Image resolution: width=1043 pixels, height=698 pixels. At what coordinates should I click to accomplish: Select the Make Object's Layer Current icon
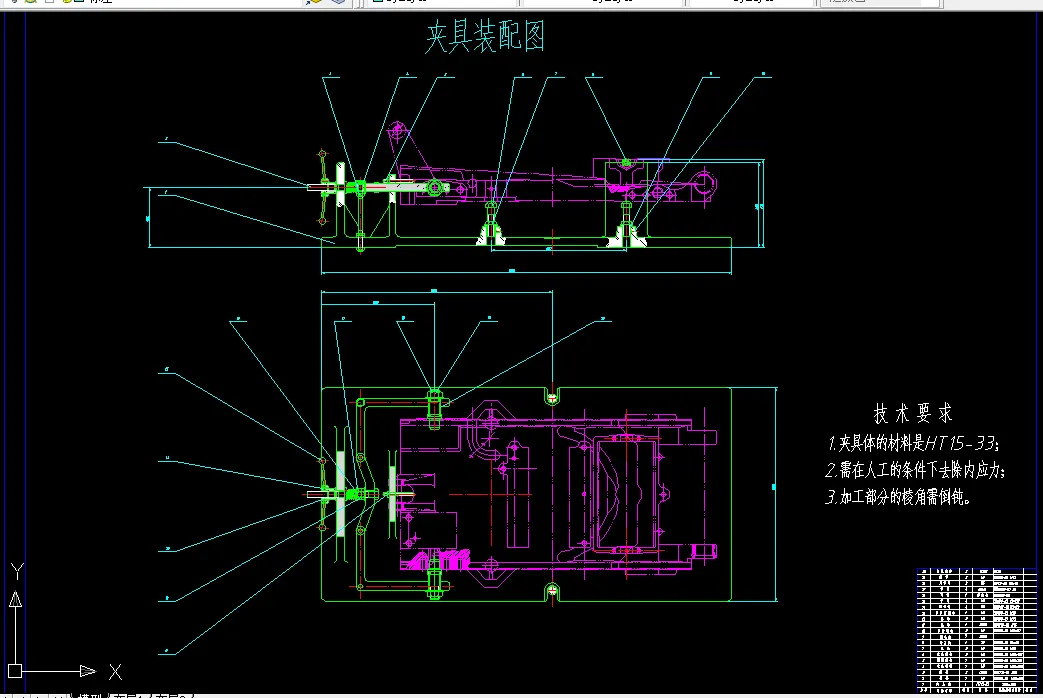[313, 3]
